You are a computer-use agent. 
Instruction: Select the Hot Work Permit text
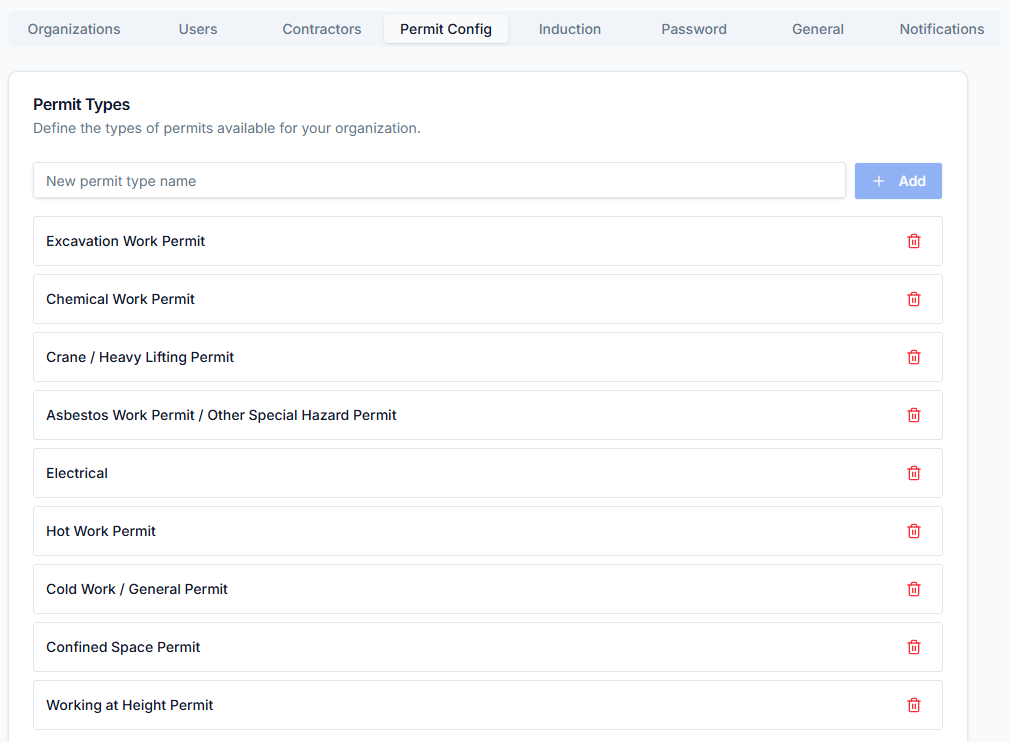(101, 531)
